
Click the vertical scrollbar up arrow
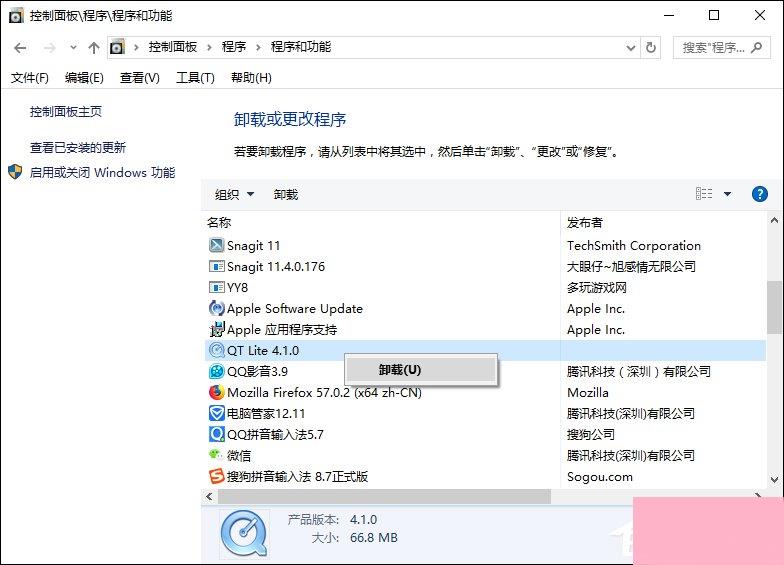(774, 220)
